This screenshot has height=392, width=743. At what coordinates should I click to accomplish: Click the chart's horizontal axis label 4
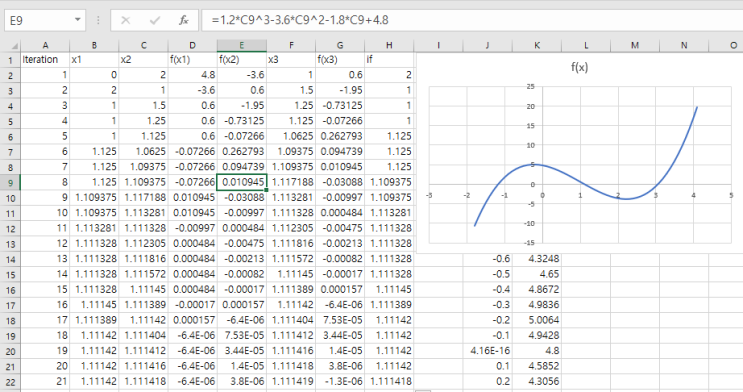[x=694, y=195]
